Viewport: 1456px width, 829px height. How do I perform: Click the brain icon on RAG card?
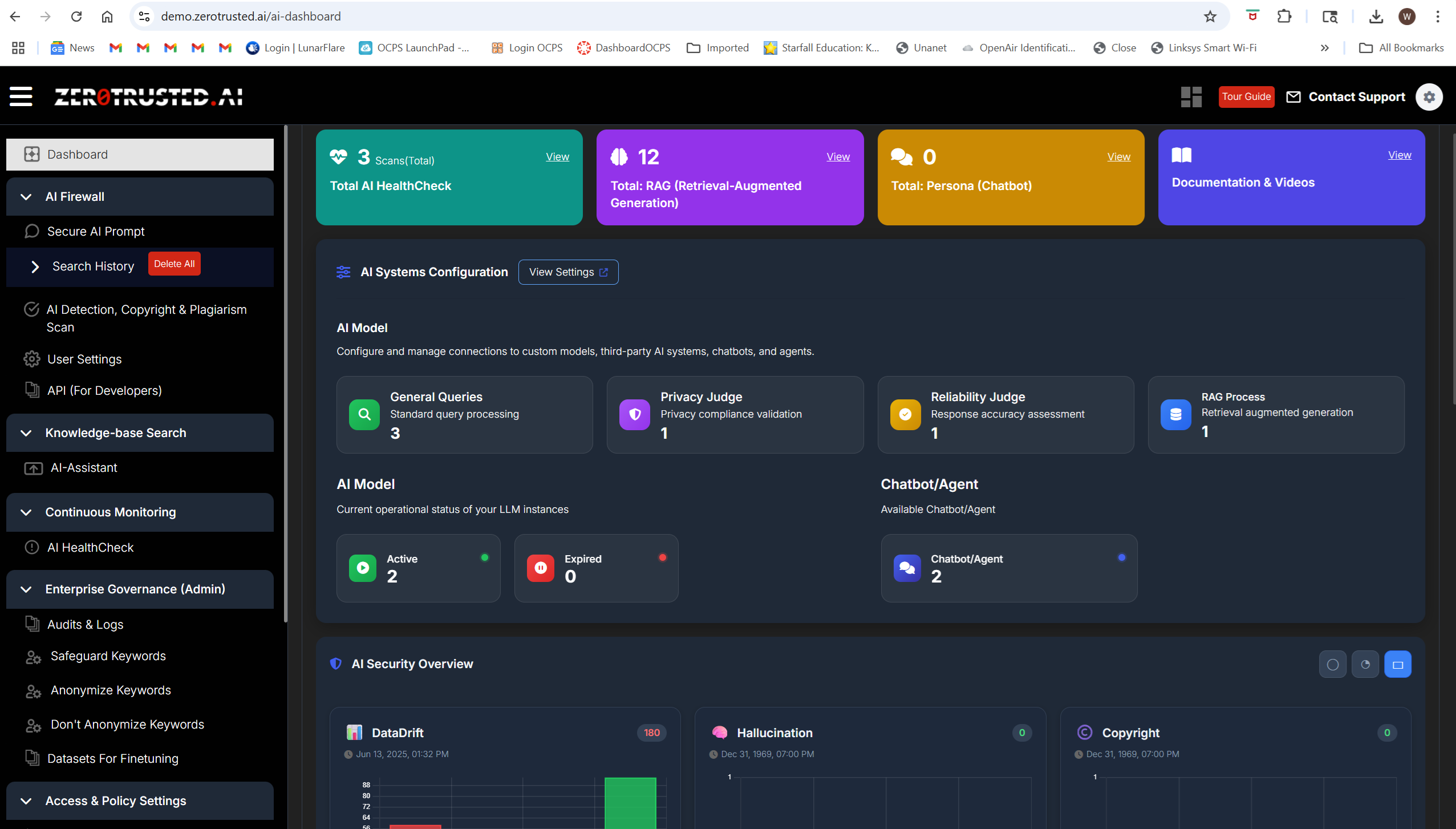coord(619,156)
